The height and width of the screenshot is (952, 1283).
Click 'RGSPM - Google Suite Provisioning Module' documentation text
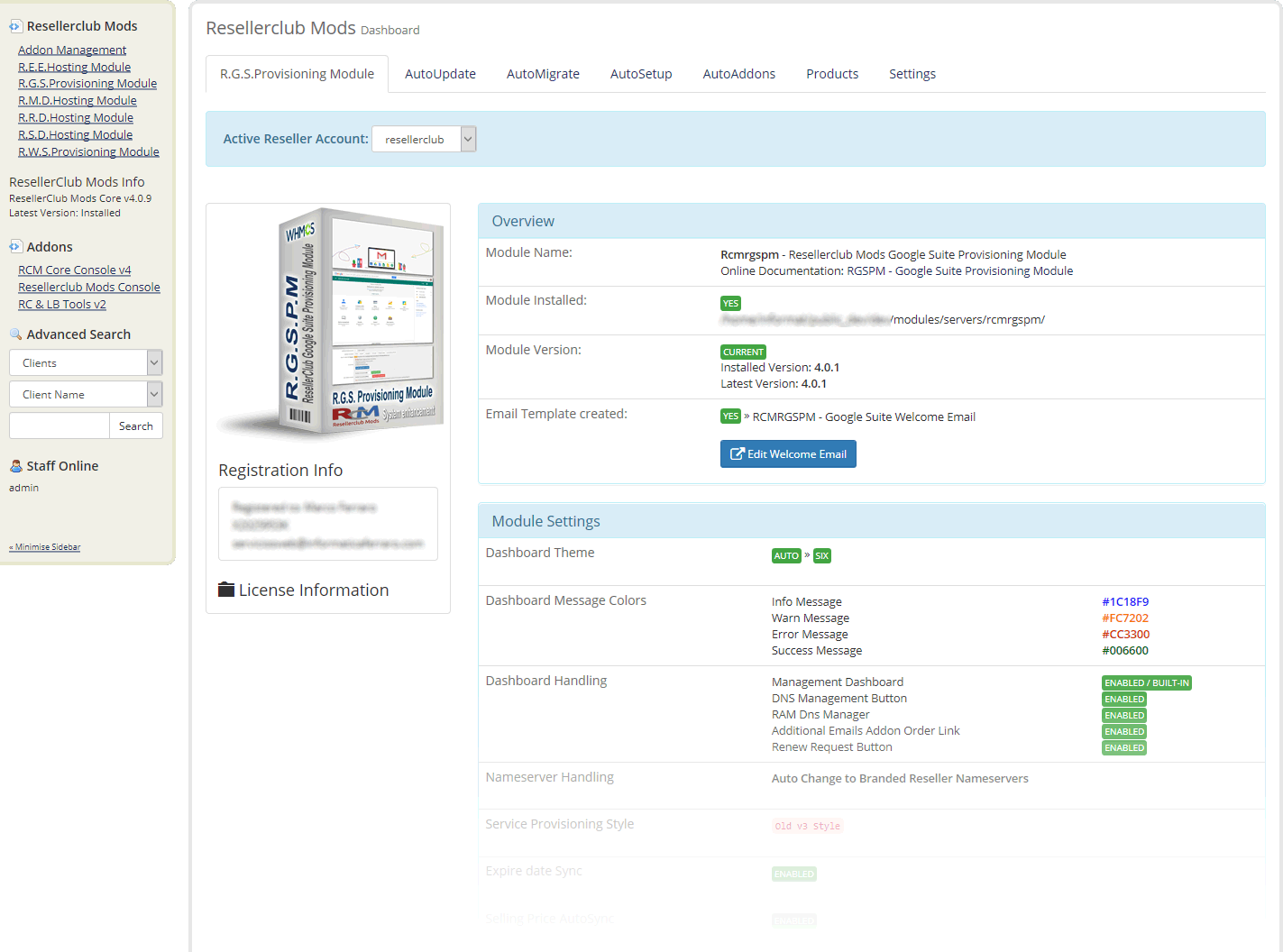click(960, 270)
